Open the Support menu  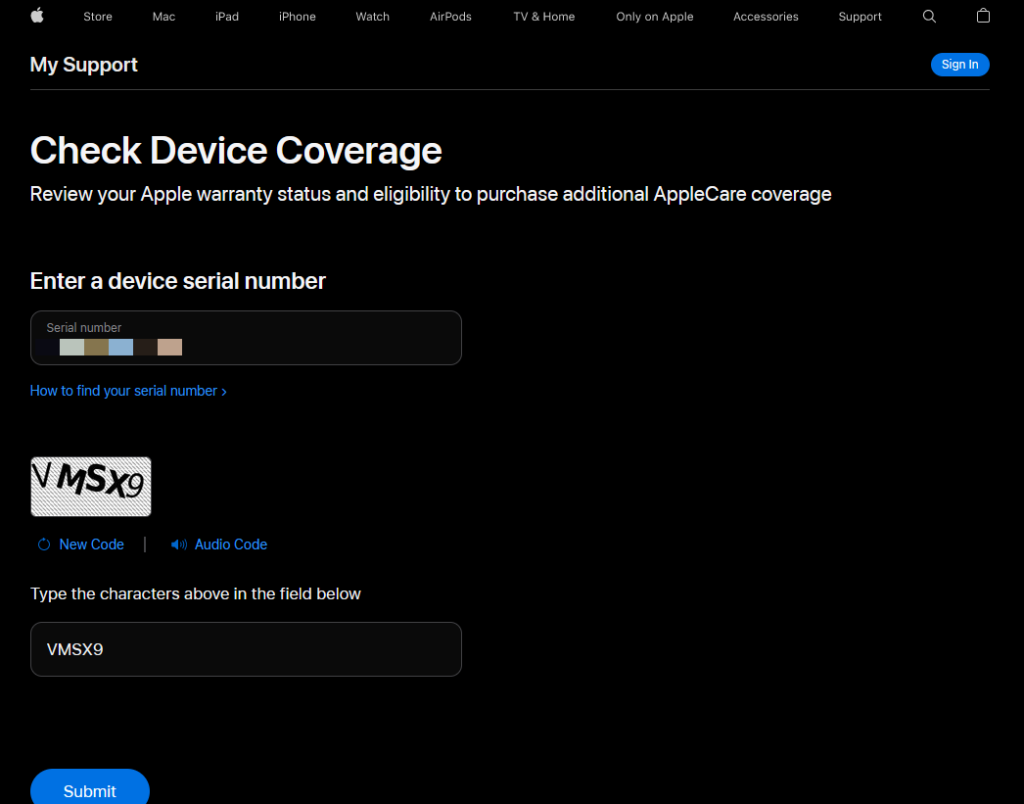pos(859,16)
